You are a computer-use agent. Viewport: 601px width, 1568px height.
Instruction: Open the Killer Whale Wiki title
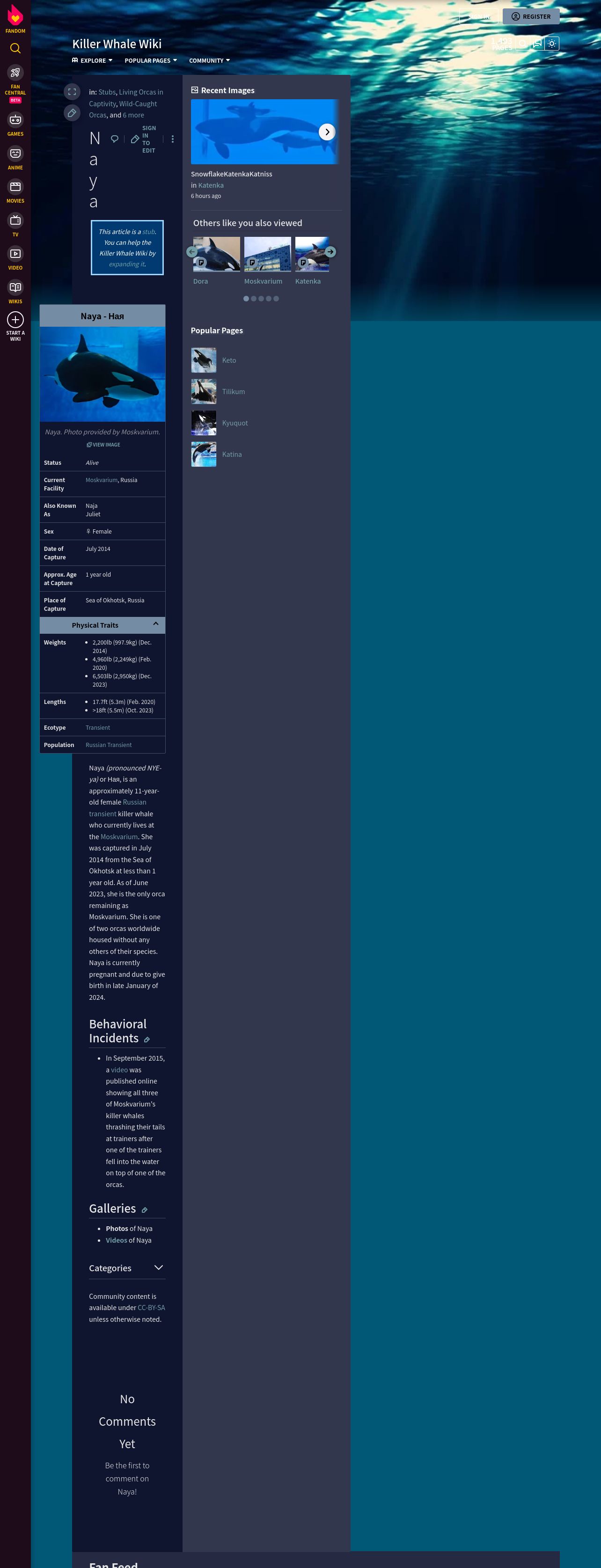click(x=117, y=44)
